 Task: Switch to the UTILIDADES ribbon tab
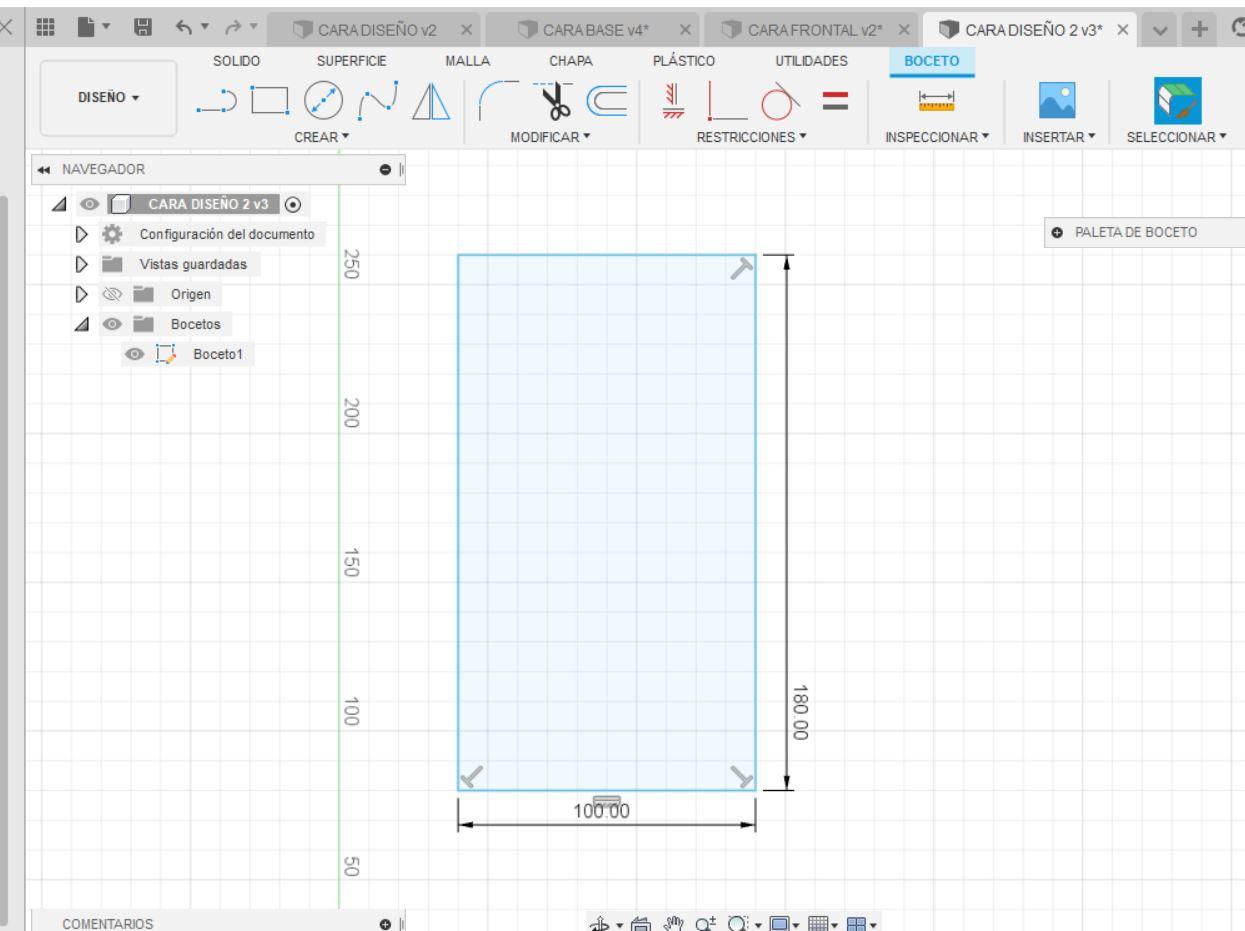(x=811, y=62)
